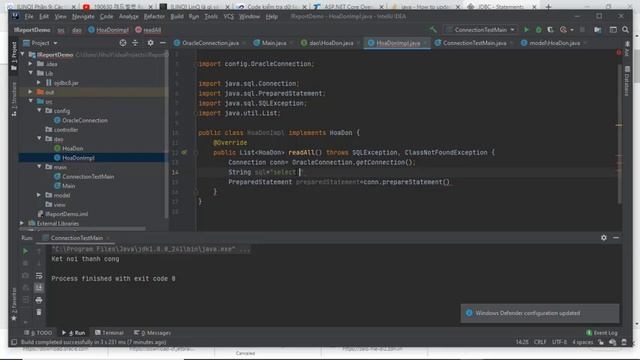Click the Windows Defender configuration updated notification
This screenshot has width=640, height=360.
[x=540, y=313]
